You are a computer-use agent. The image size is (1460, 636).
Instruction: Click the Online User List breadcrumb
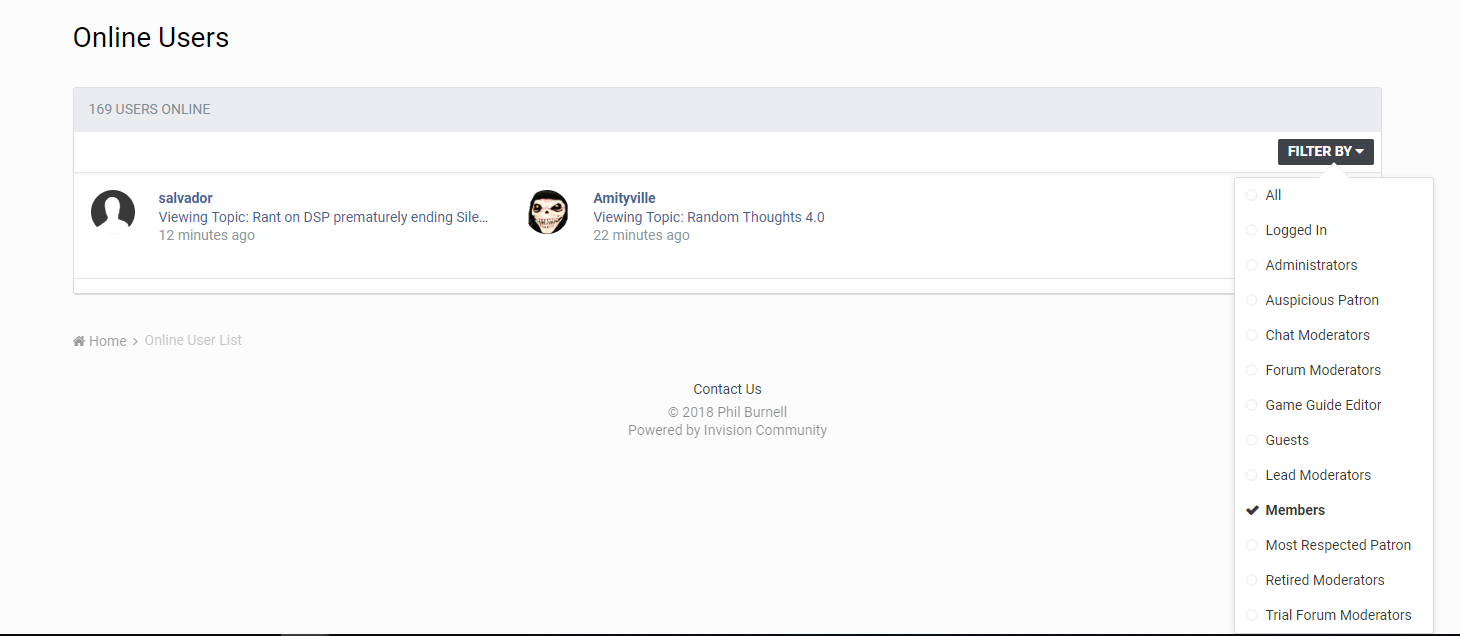(x=193, y=340)
